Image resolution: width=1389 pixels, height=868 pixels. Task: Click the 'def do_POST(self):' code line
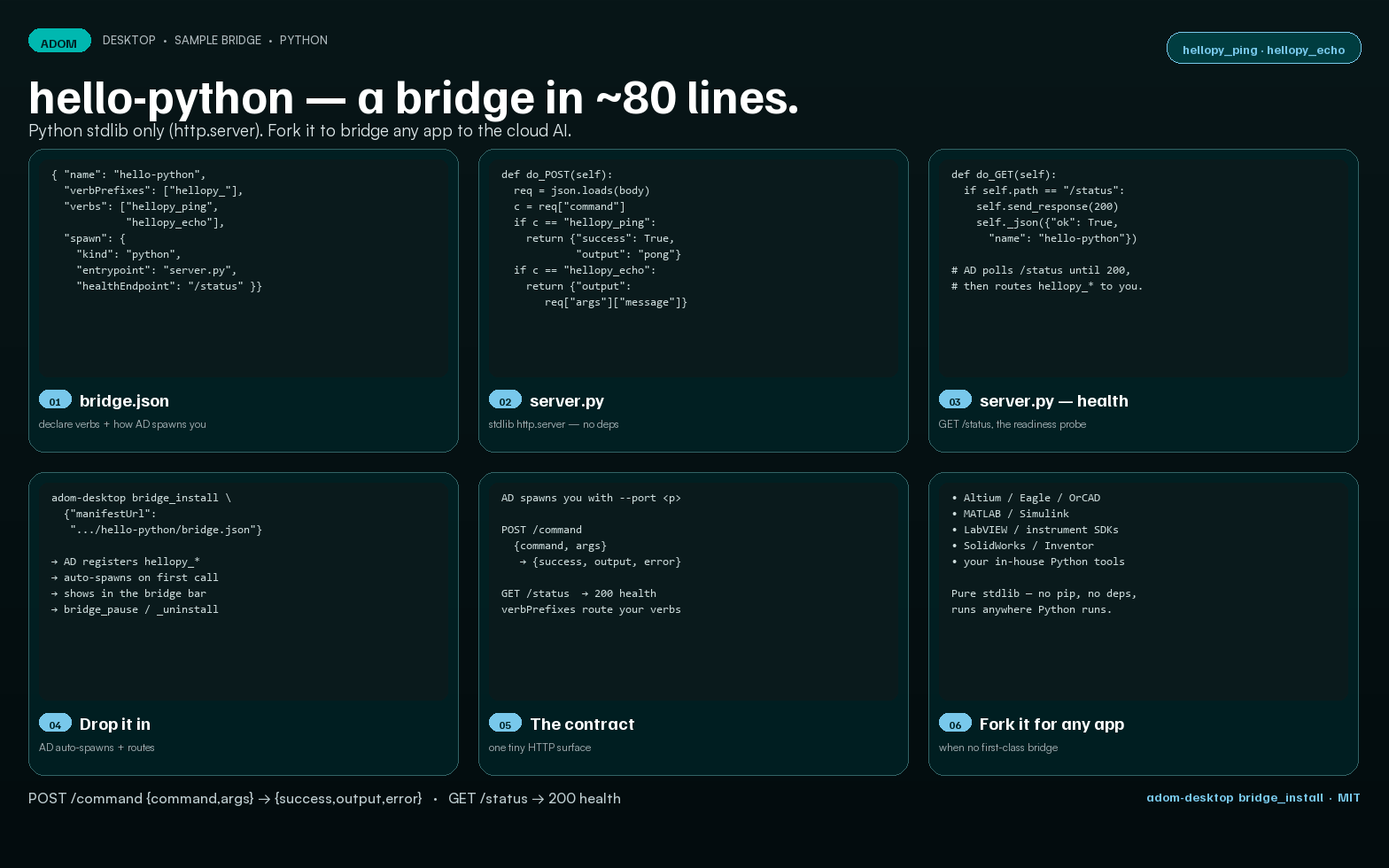[x=557, y=174]
